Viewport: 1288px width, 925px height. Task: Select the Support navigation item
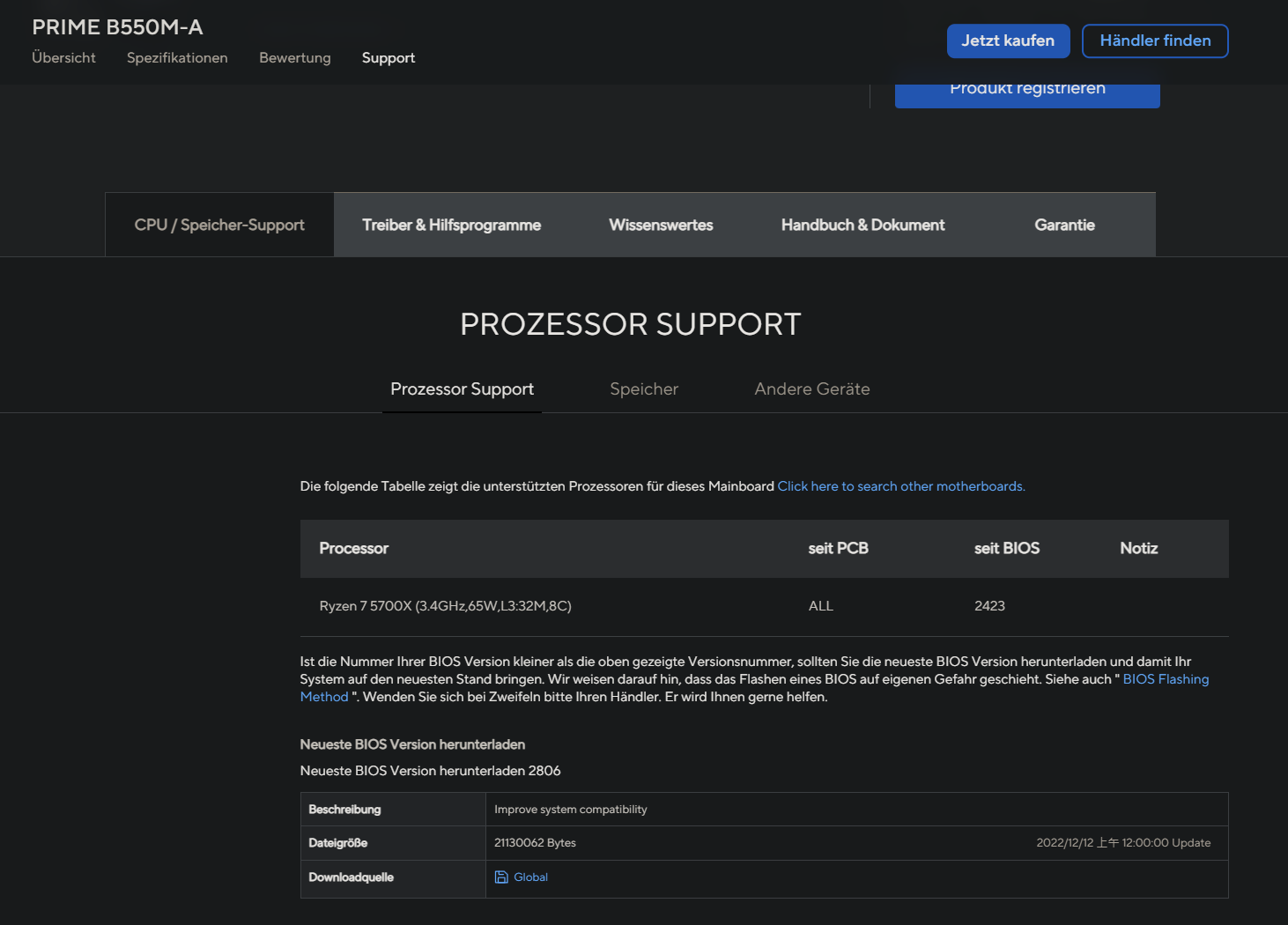pyautogui.click(x=389, y=58)
